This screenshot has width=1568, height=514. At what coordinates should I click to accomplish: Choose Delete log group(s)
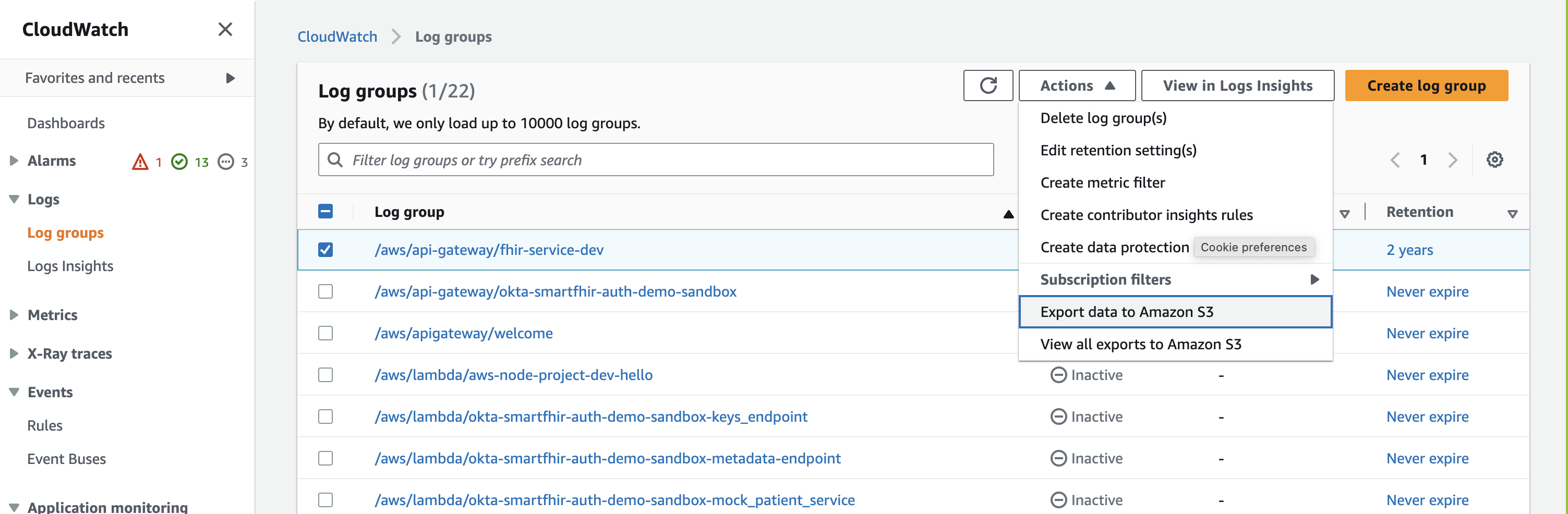tap(1175, 118)
